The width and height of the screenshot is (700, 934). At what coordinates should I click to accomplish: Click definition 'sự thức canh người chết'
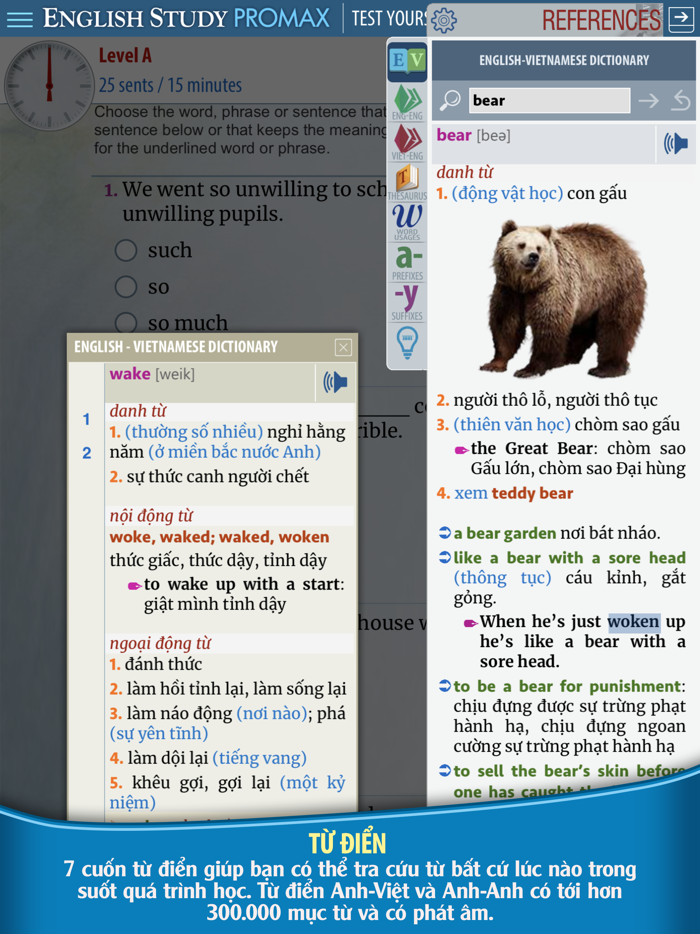coord(217,477)
